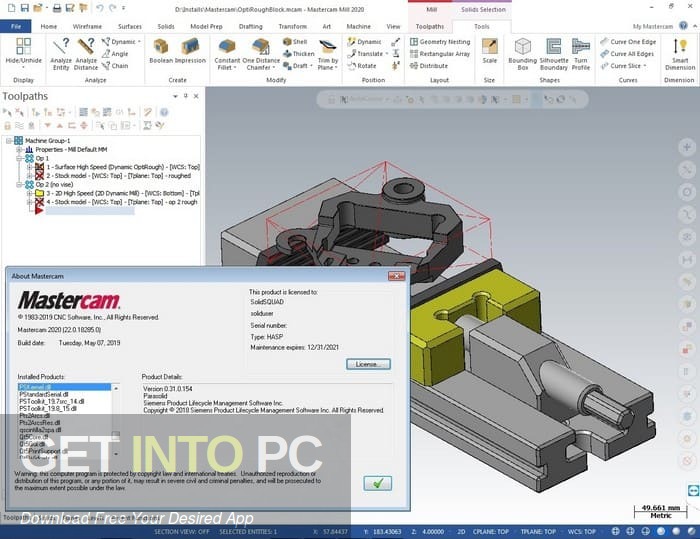This screenshot has height=539, width=700.
Task: Click TPLANE: TOP in status bar
Action: (x=538, y=531)
